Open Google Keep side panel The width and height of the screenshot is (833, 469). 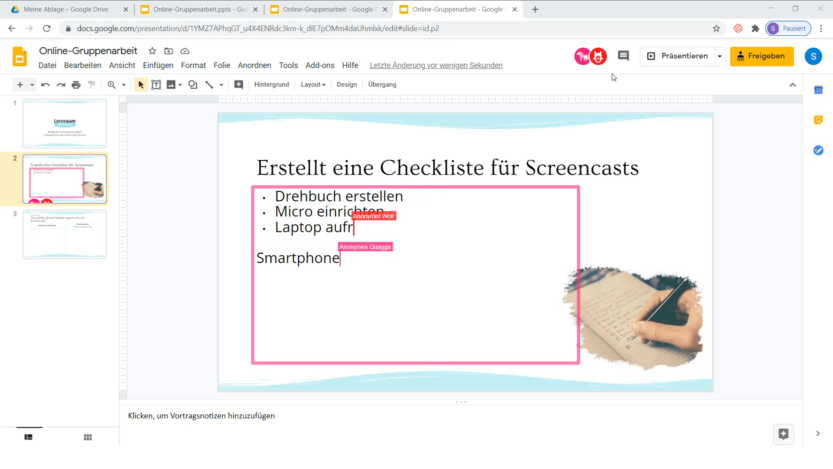pos(818,120)
